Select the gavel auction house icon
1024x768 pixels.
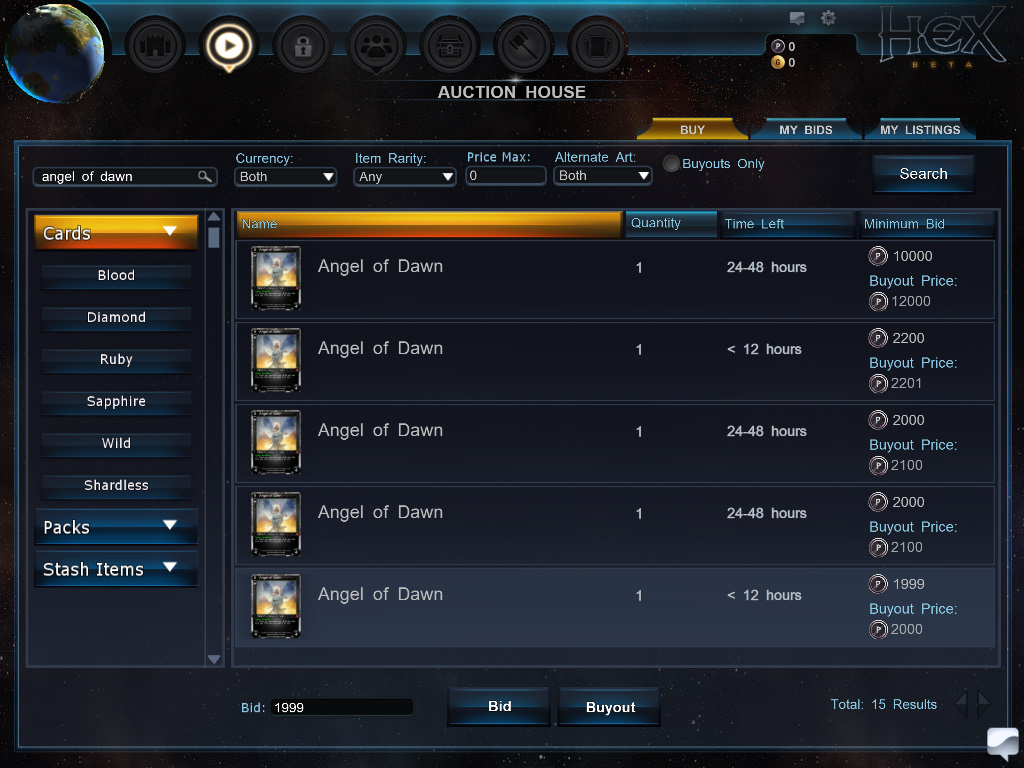click(524, 46)
